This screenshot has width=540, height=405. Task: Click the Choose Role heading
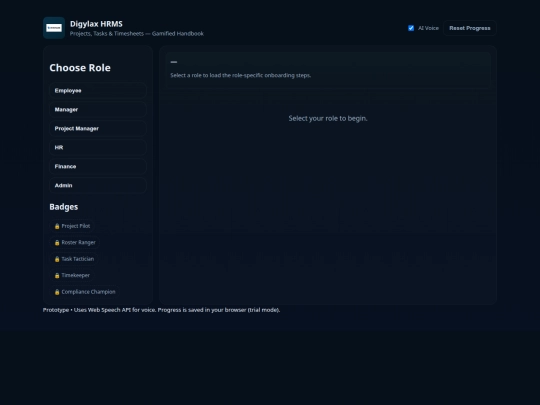coord(80,68)
